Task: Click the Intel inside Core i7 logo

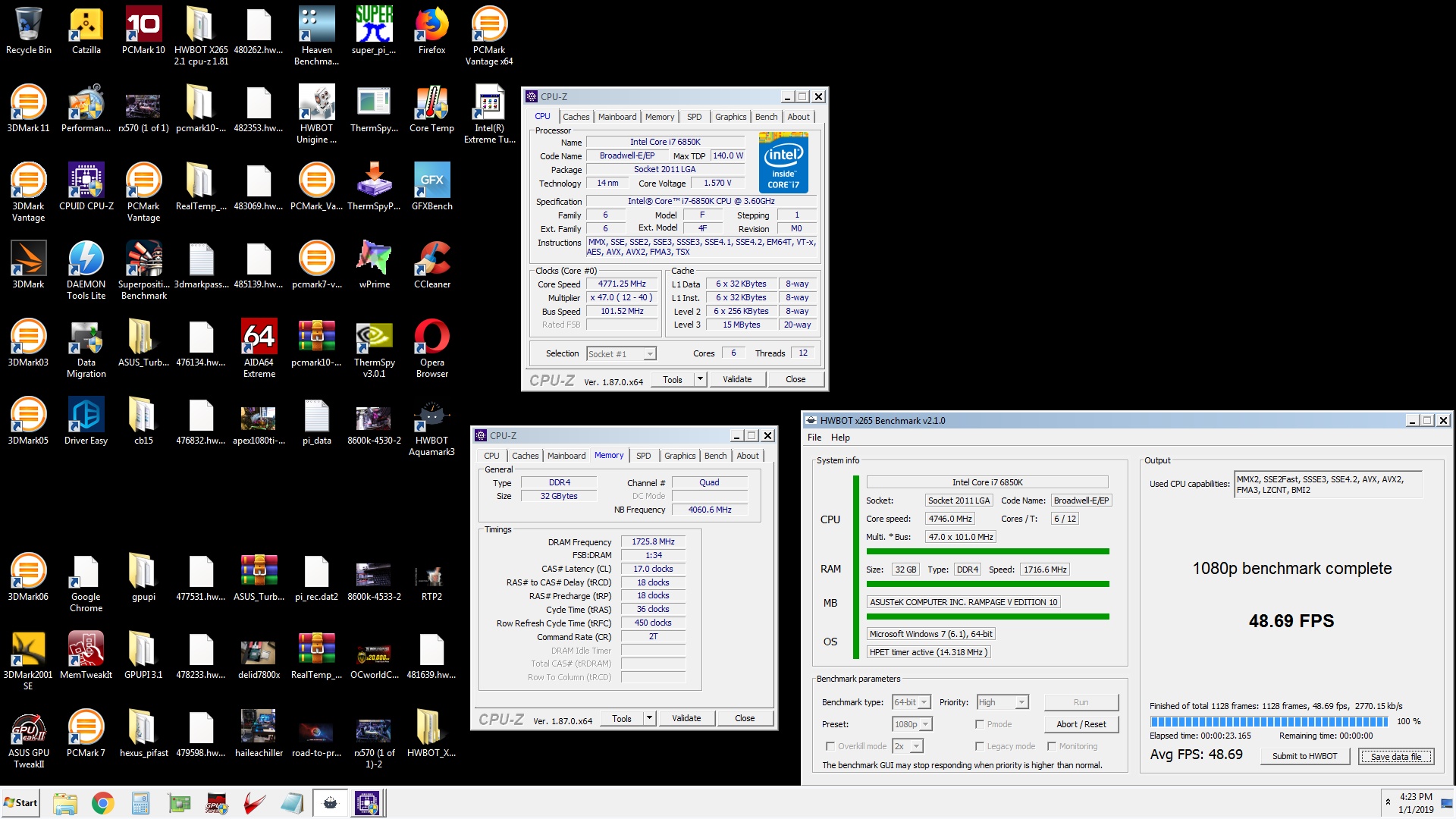Action: tap(783, 163)
